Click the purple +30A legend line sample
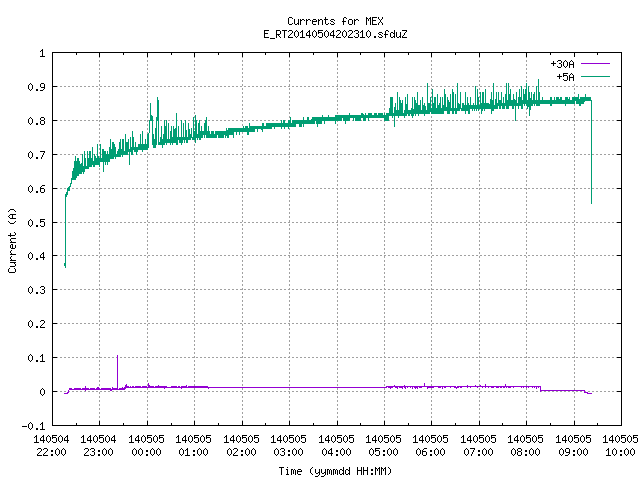The image size is (640, 480). 595,64
